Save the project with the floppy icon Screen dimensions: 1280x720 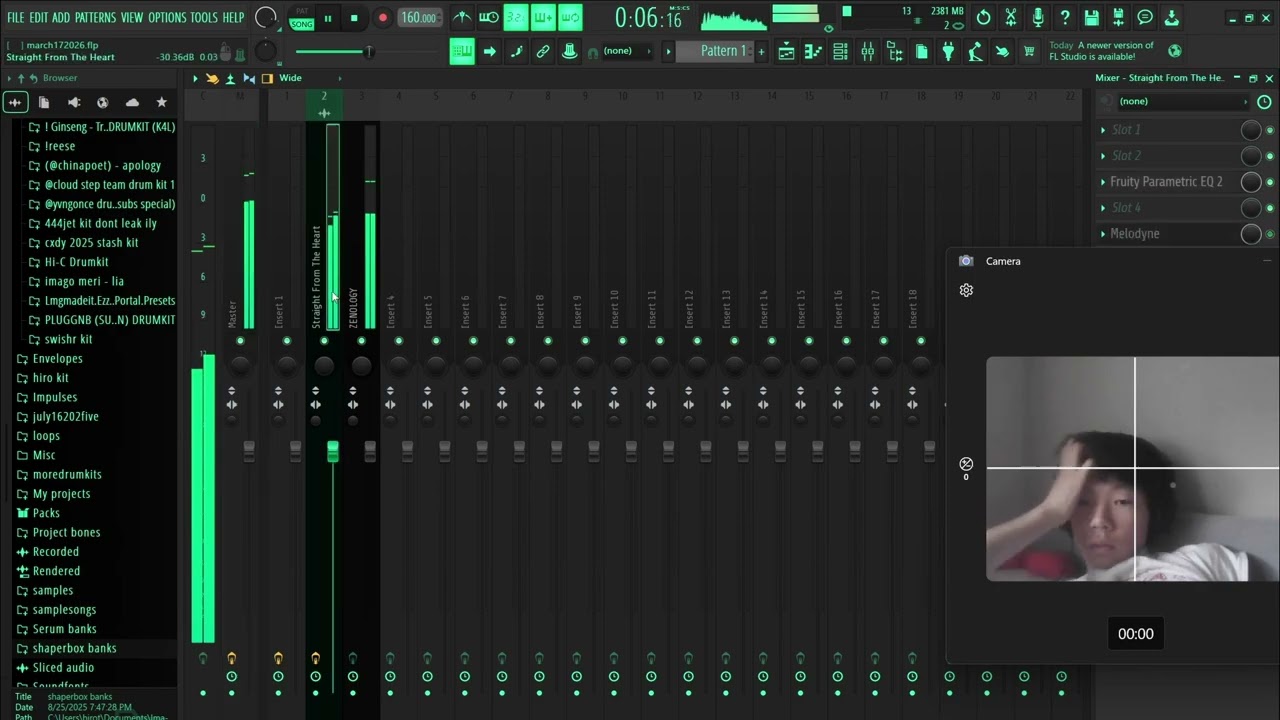pyautogui.click(x=1092, y=18)
